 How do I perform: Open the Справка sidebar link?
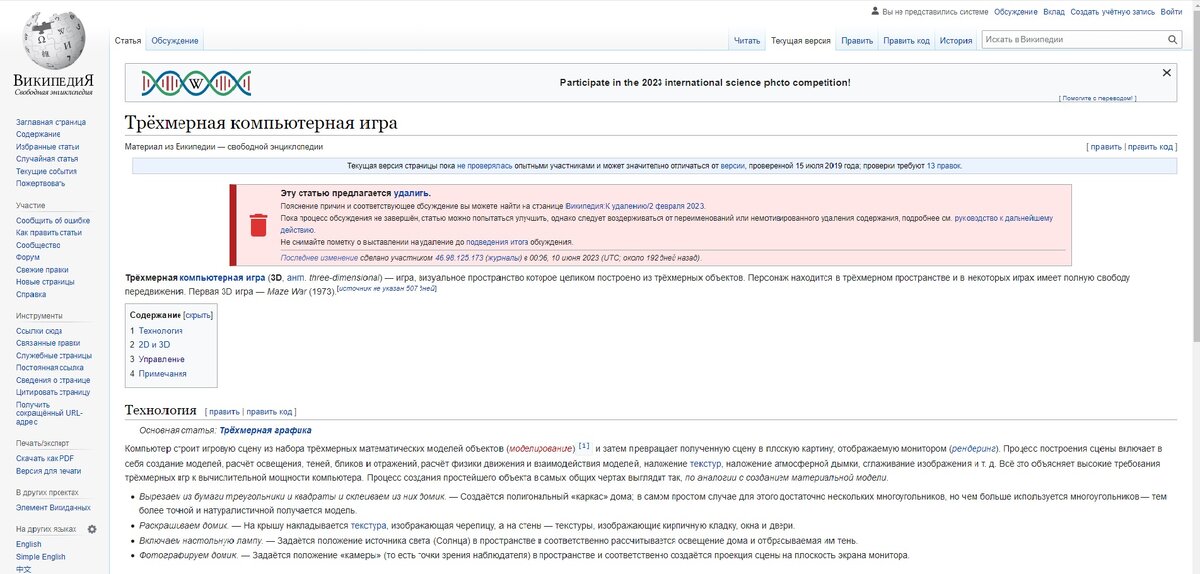(x=31, y=294)
